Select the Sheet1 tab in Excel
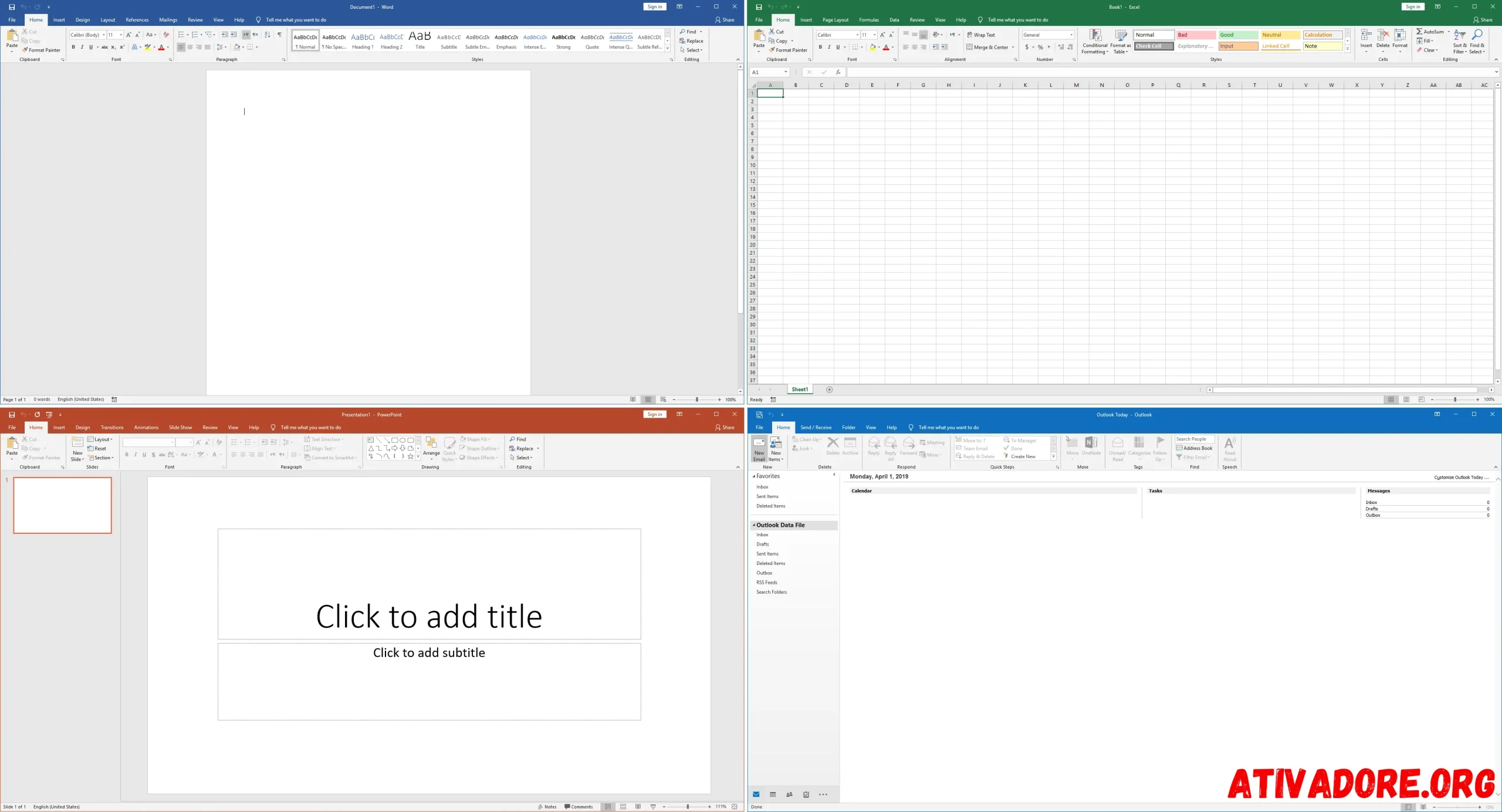The width and height of the screenshot is (1502, 812). (800, 390)
